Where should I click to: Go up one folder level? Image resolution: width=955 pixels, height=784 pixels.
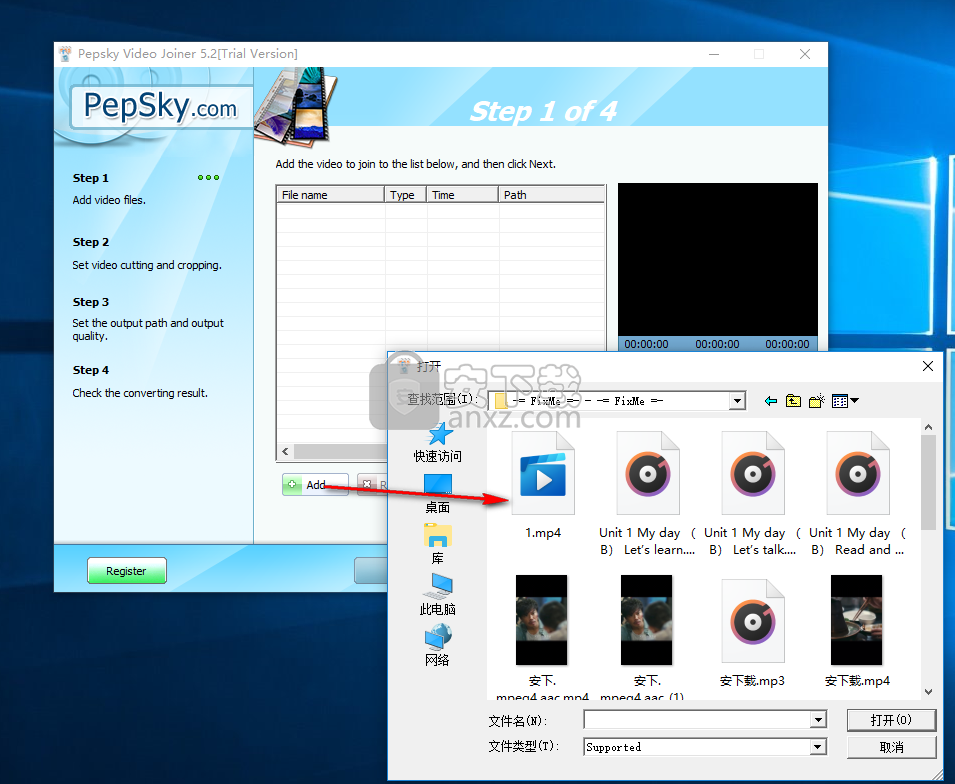[x=793, y=401]
